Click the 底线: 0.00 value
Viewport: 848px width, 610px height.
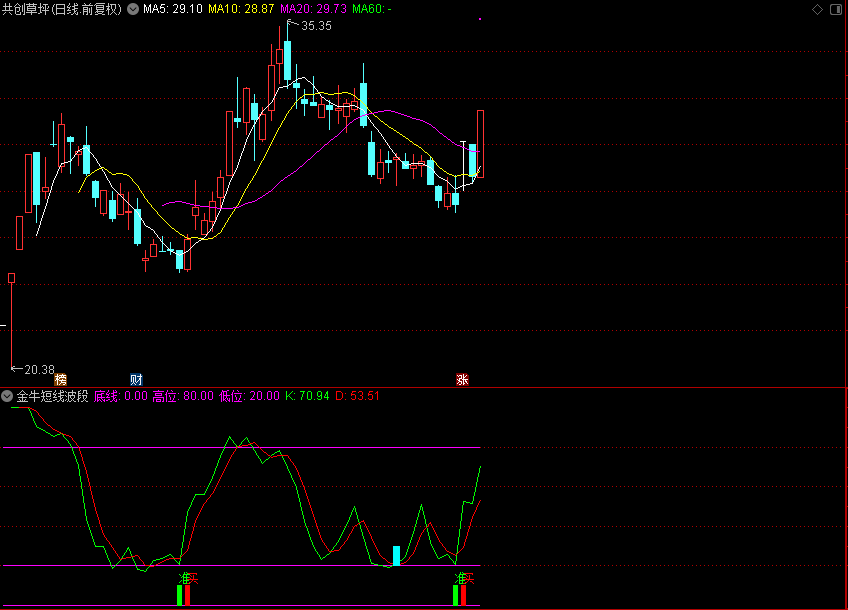(x=121, y=396)
